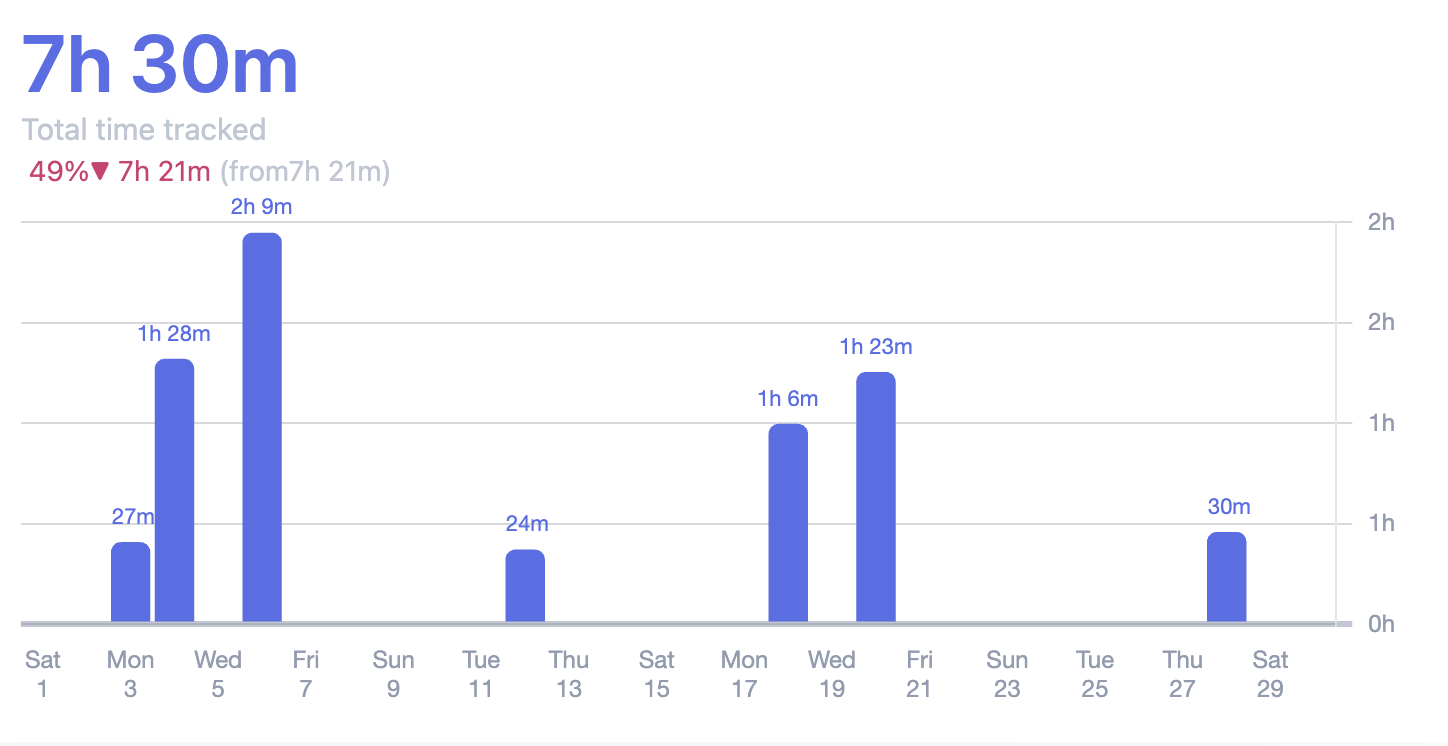This screenshot has width=1448, height=746.
Task: Click the 1h 6m bar
Action: coord(788,523)
